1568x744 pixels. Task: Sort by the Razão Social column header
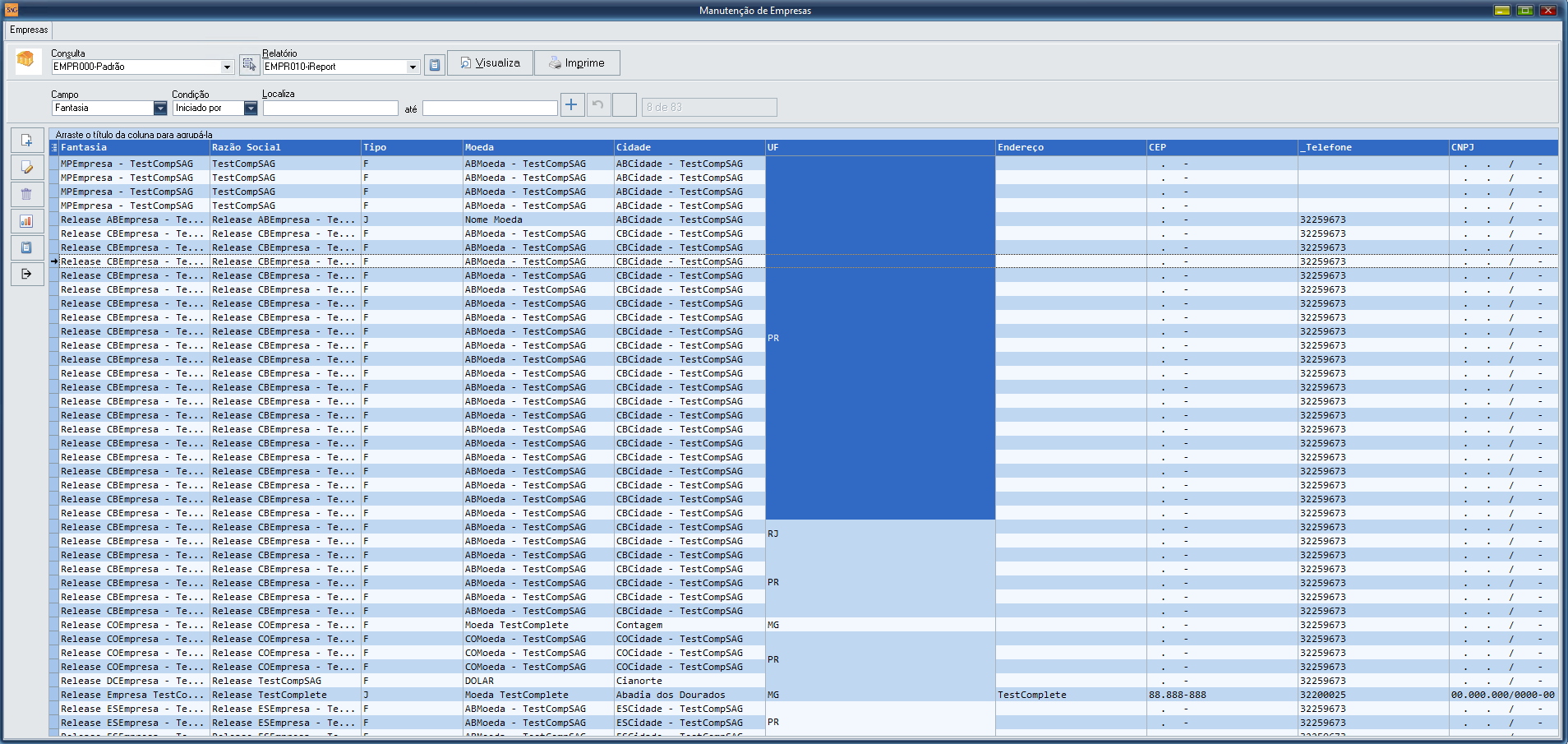286,148
